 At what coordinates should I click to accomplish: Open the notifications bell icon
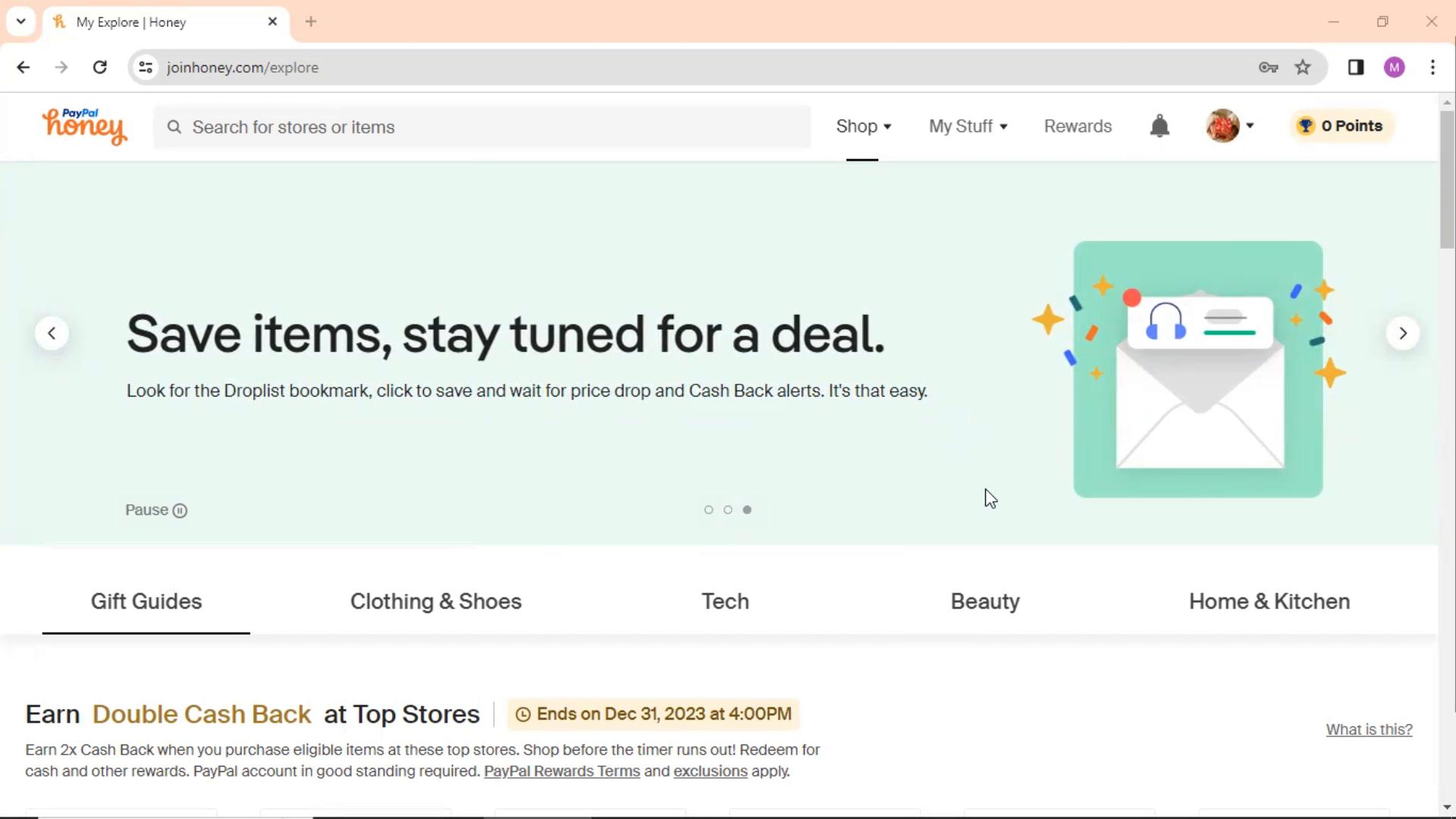click(x=1160, y=126)
